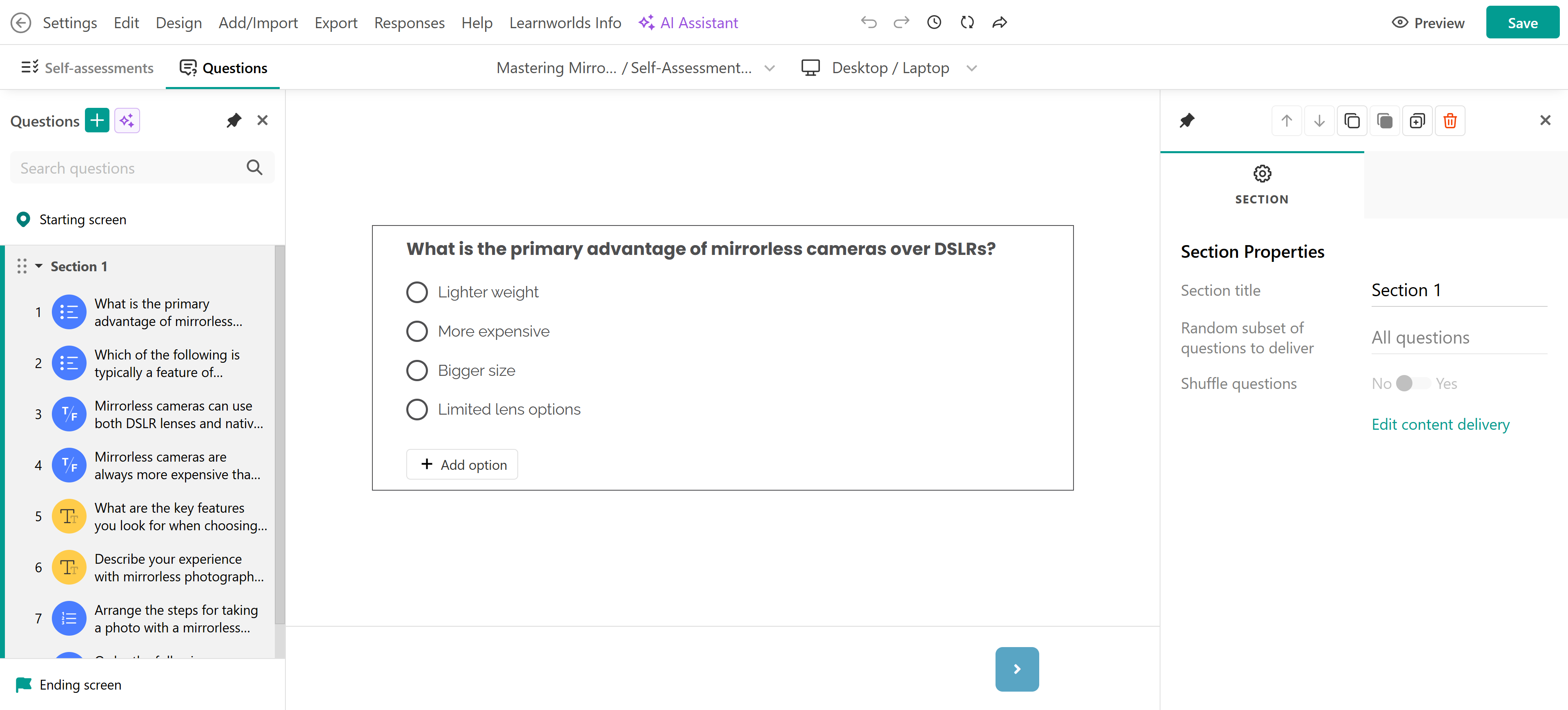
Task: Collapse the Section 1 tree arrow
Action: 39,266
